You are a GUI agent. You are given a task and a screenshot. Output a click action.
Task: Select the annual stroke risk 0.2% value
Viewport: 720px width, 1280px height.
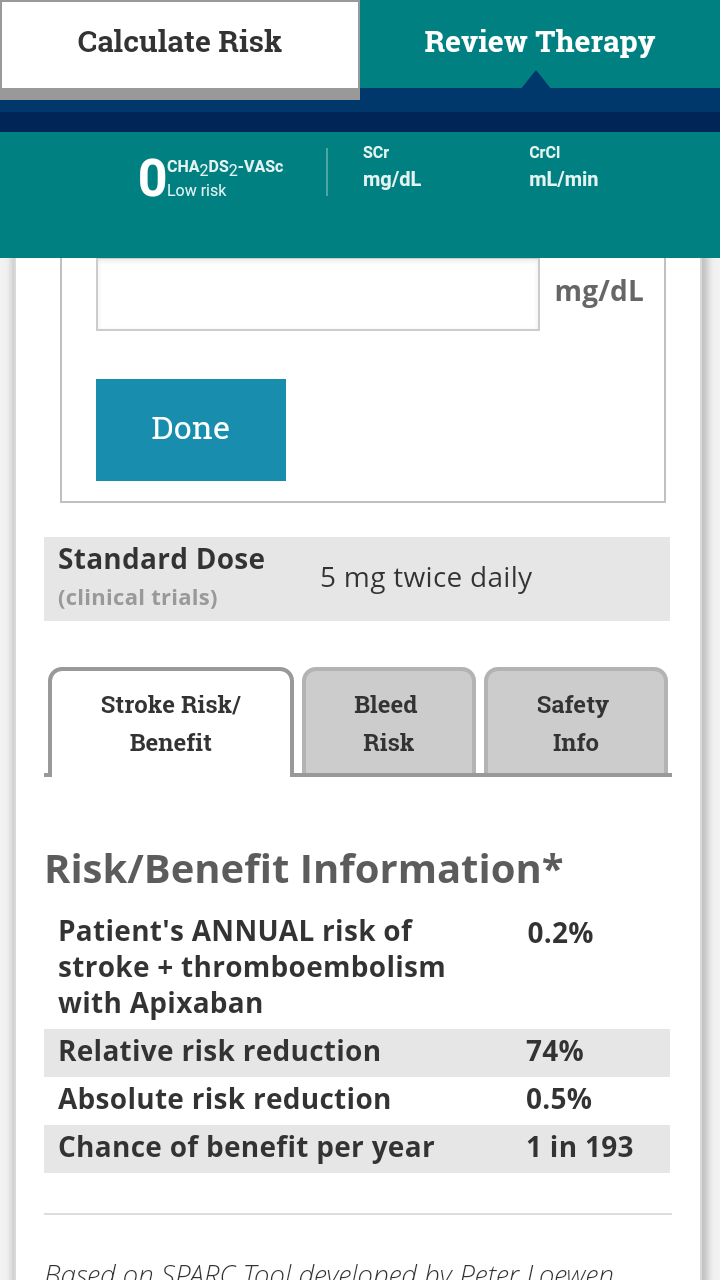tap(560, 933)
